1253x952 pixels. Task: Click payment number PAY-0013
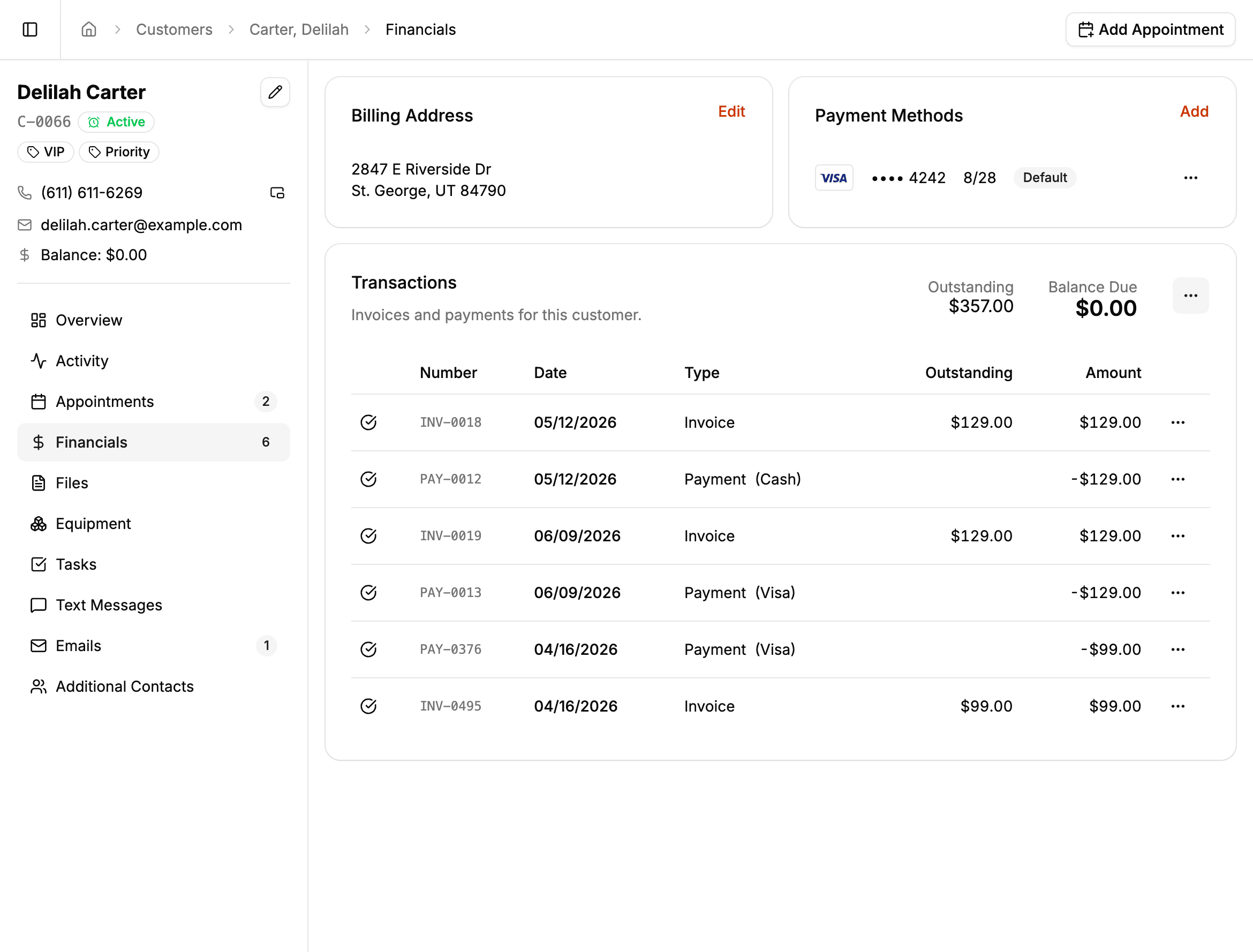450,593
